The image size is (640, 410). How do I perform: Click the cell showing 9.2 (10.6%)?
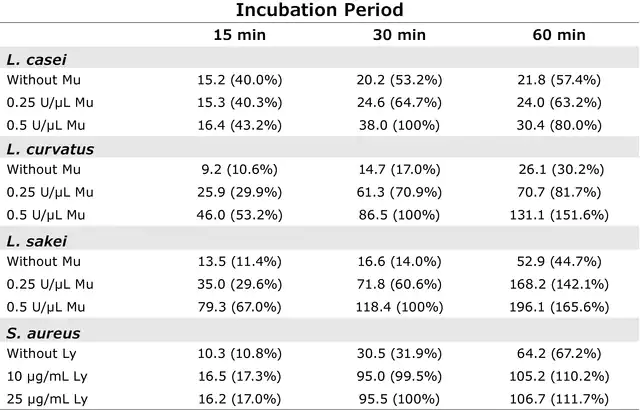coord(238,170)
